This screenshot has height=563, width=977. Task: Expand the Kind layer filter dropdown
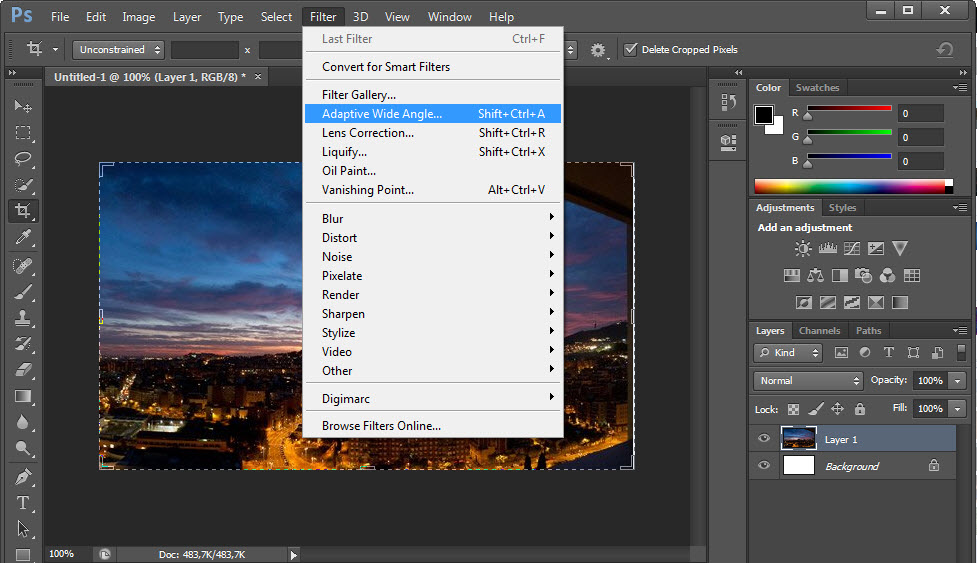click(x=788, y=353)
